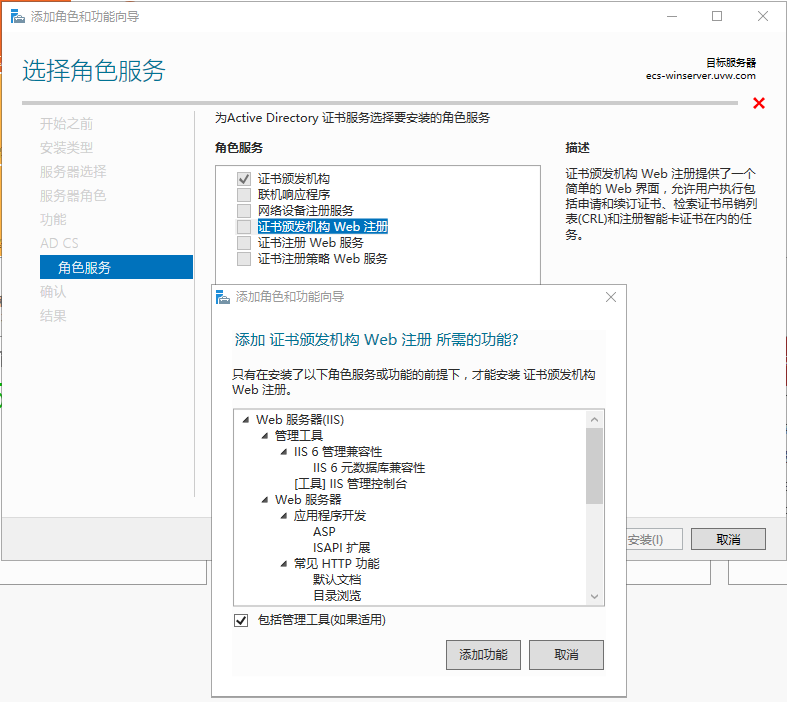Image resolution: width=787 pixels, height=702 pixels.
Task: Go to 功能 wizard step
Action: pos(53,219)
